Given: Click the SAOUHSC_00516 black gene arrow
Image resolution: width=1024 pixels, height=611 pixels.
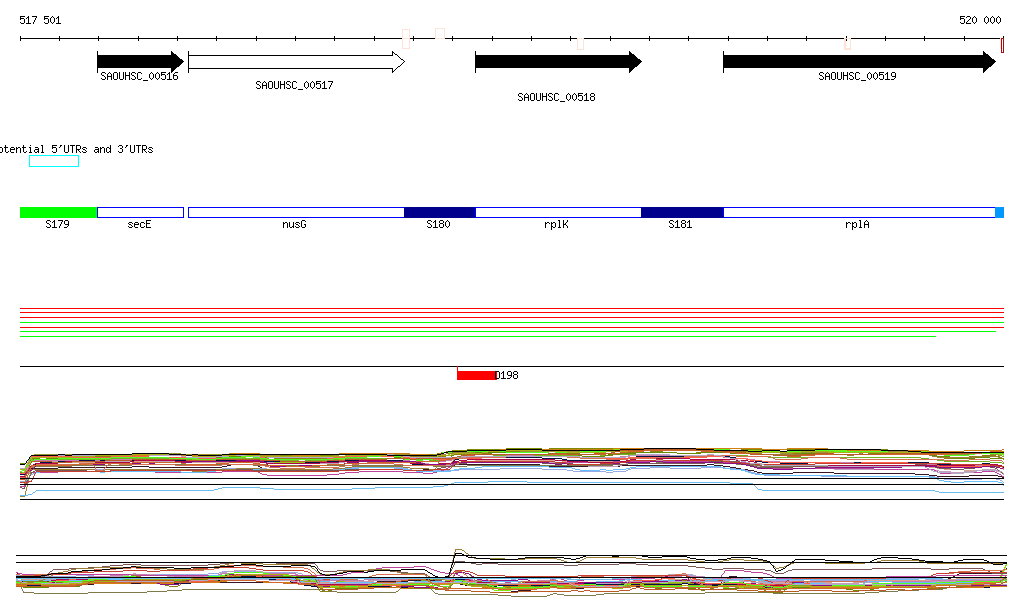Looking at the screenshot, I should point(140,62).
